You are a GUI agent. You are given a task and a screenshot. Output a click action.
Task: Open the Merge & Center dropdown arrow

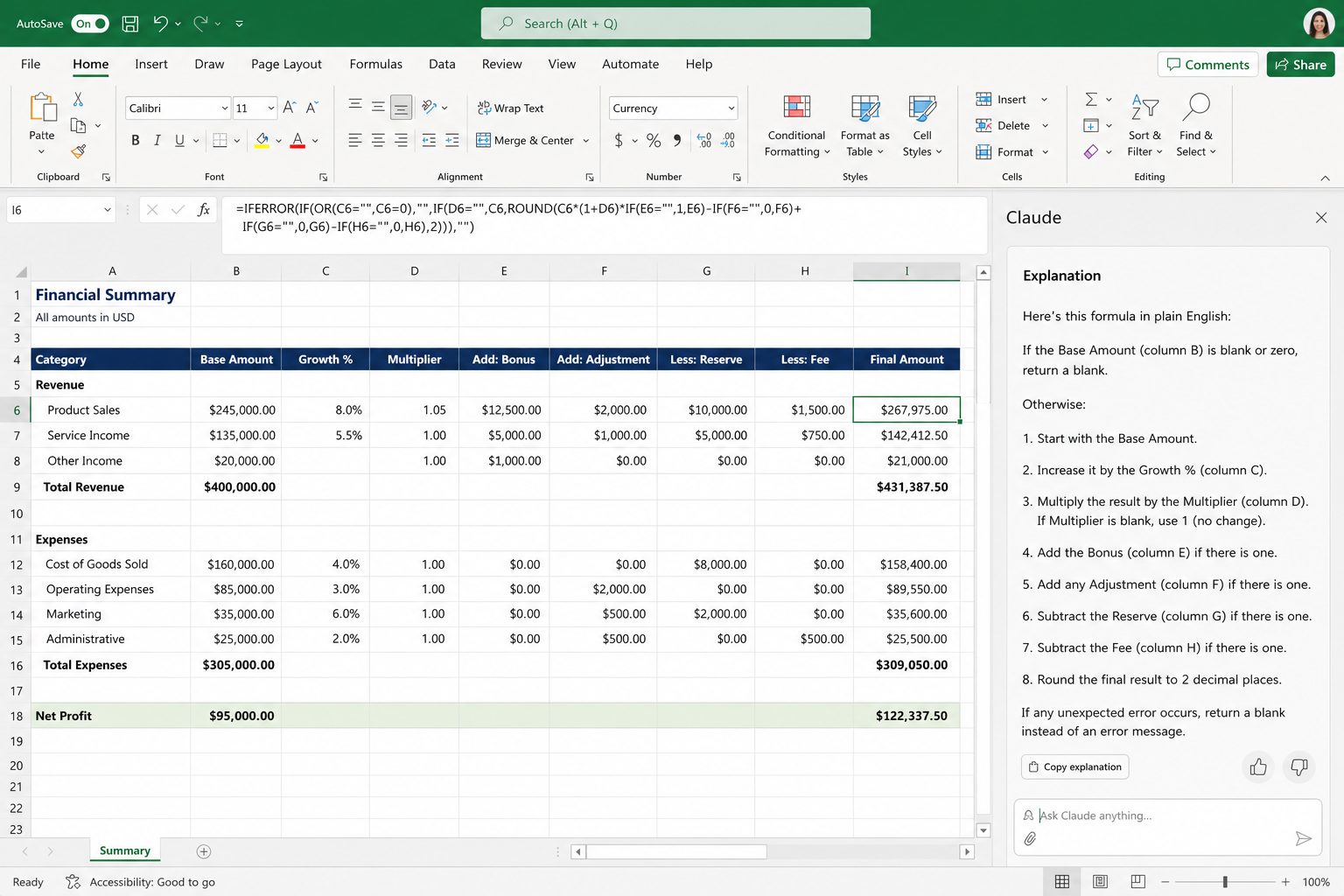click(x=586, y=140)
